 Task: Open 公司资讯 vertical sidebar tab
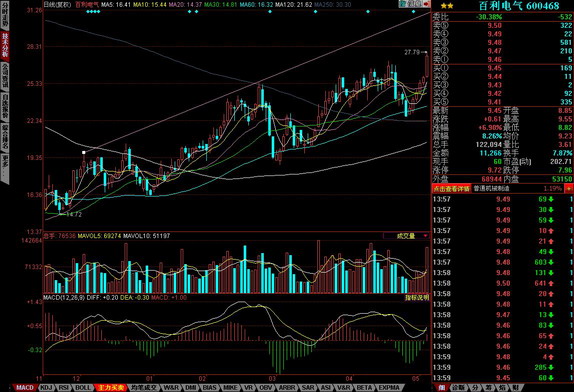tap(5, 75)
